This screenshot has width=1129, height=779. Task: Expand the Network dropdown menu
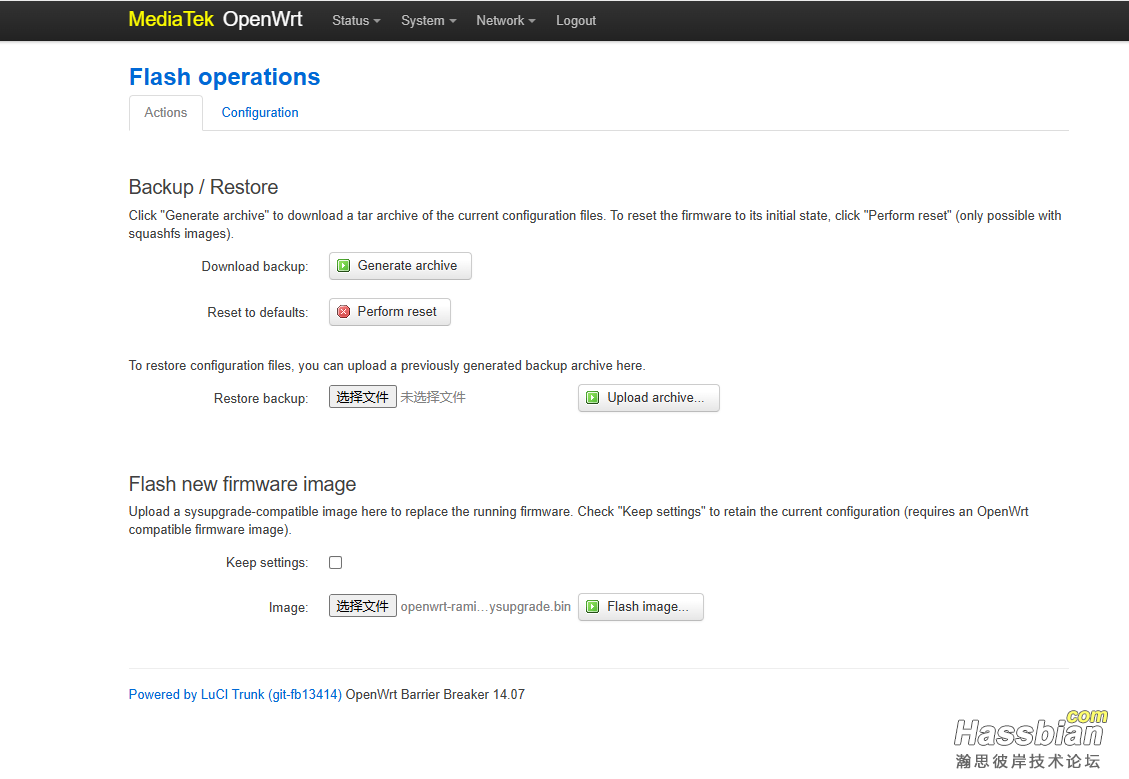click(505, 21)
